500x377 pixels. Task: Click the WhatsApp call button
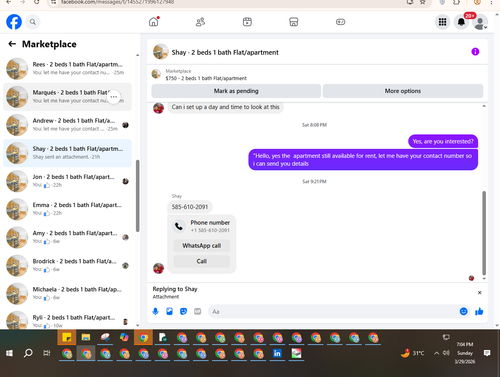202,246
